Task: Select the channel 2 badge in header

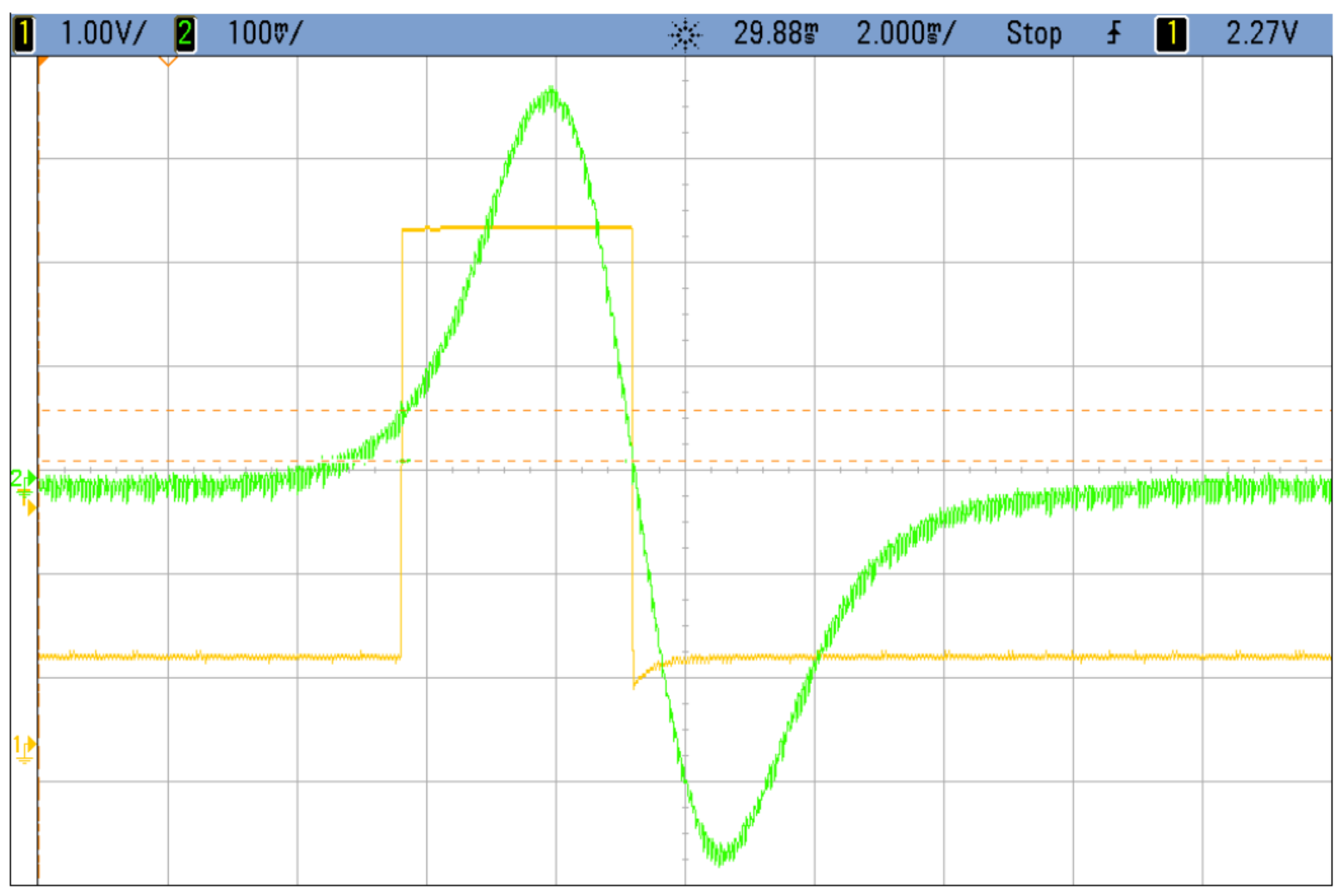Action: pos(185,34)
